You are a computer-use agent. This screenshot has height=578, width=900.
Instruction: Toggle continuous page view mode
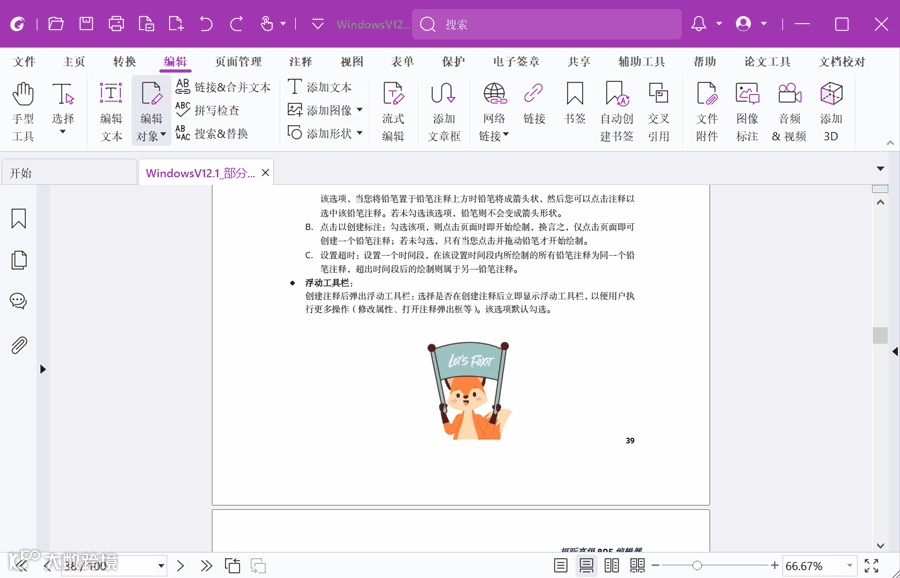tap(586, 566)
